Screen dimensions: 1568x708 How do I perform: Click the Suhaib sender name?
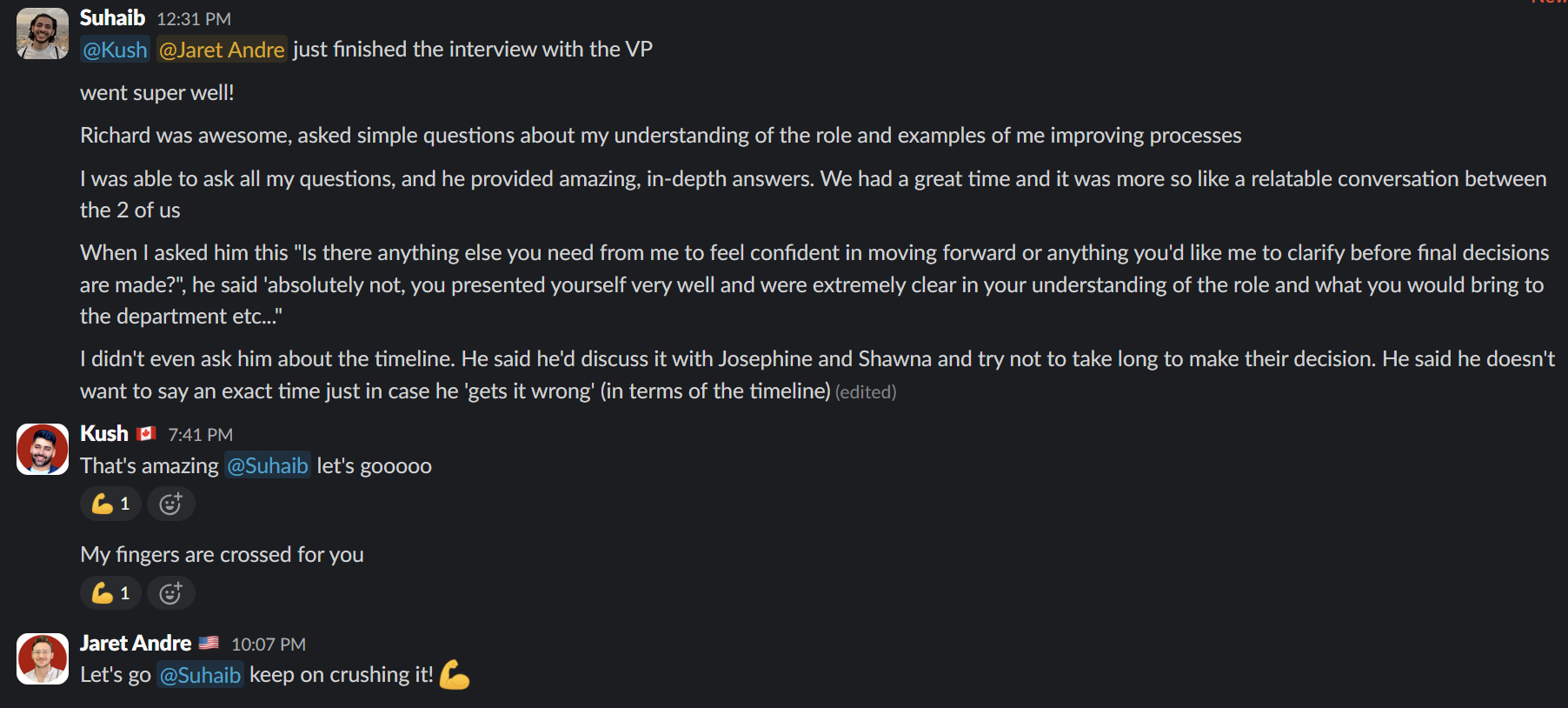[112, 17]
